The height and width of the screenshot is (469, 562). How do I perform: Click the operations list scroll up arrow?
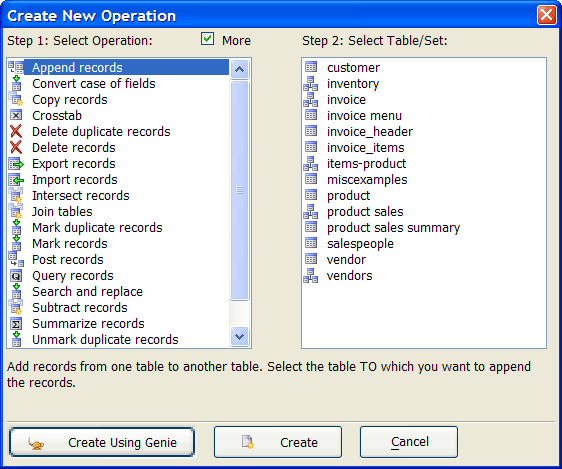(239, 69)
